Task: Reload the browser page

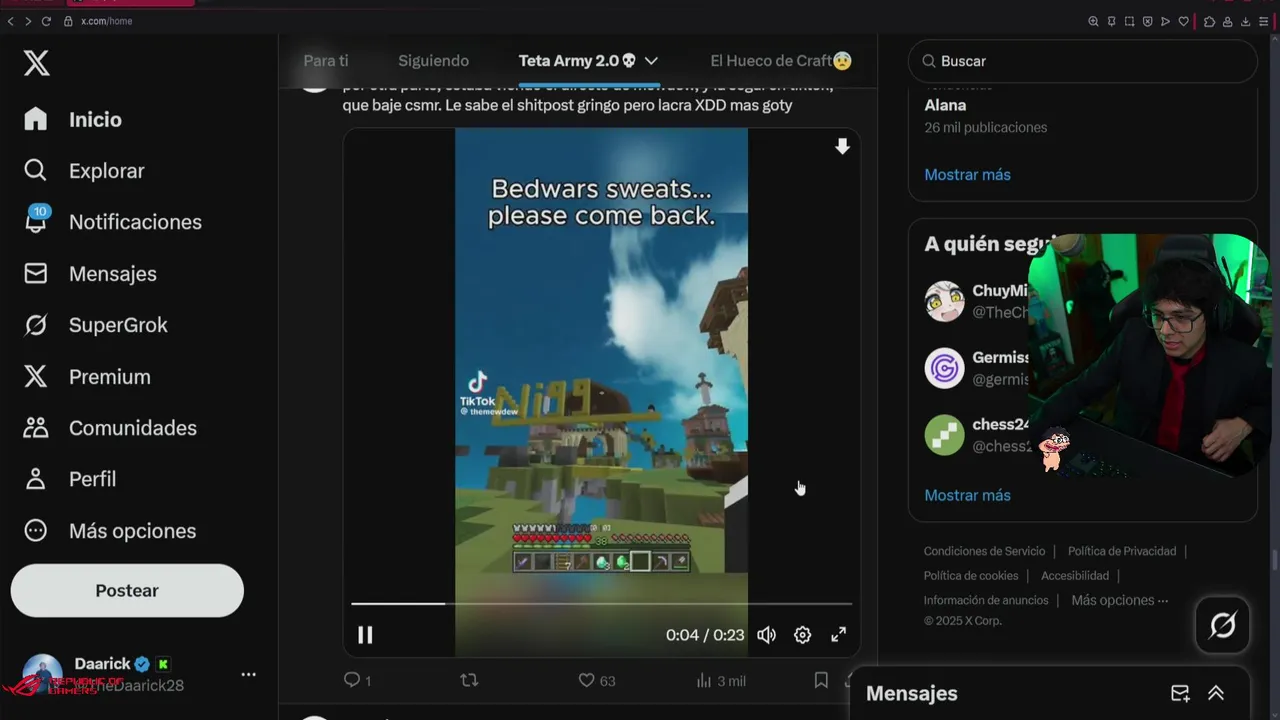Action: coord(46,21)
